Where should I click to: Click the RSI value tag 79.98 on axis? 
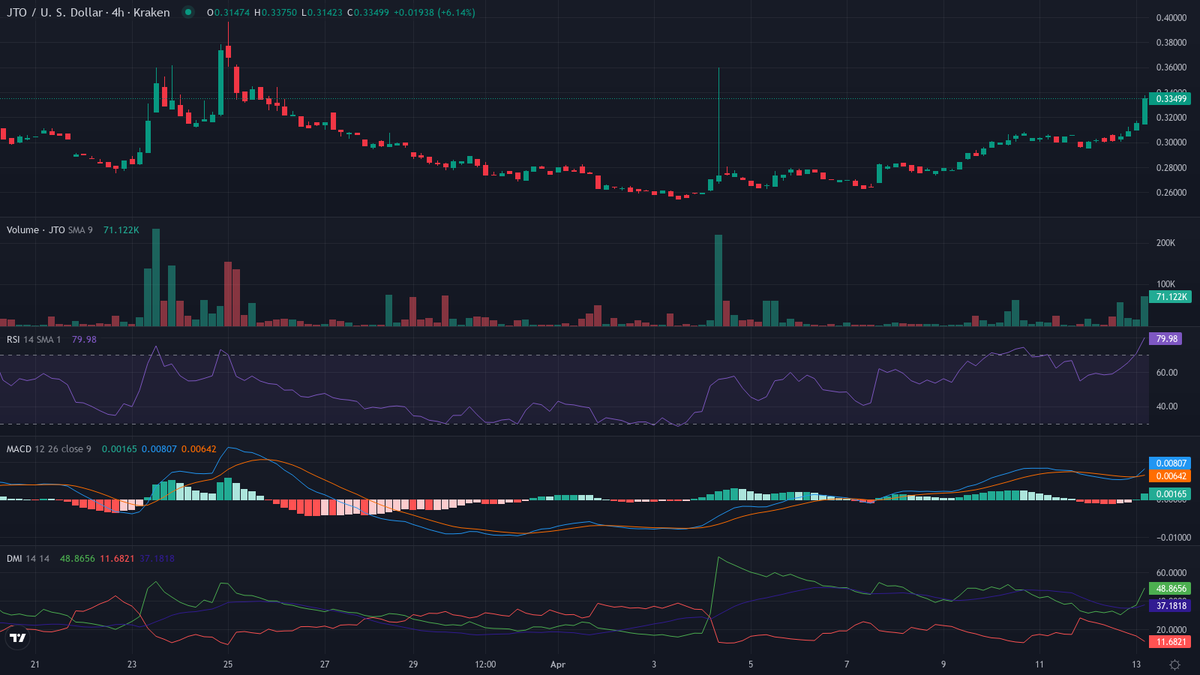click(1166, 339)
